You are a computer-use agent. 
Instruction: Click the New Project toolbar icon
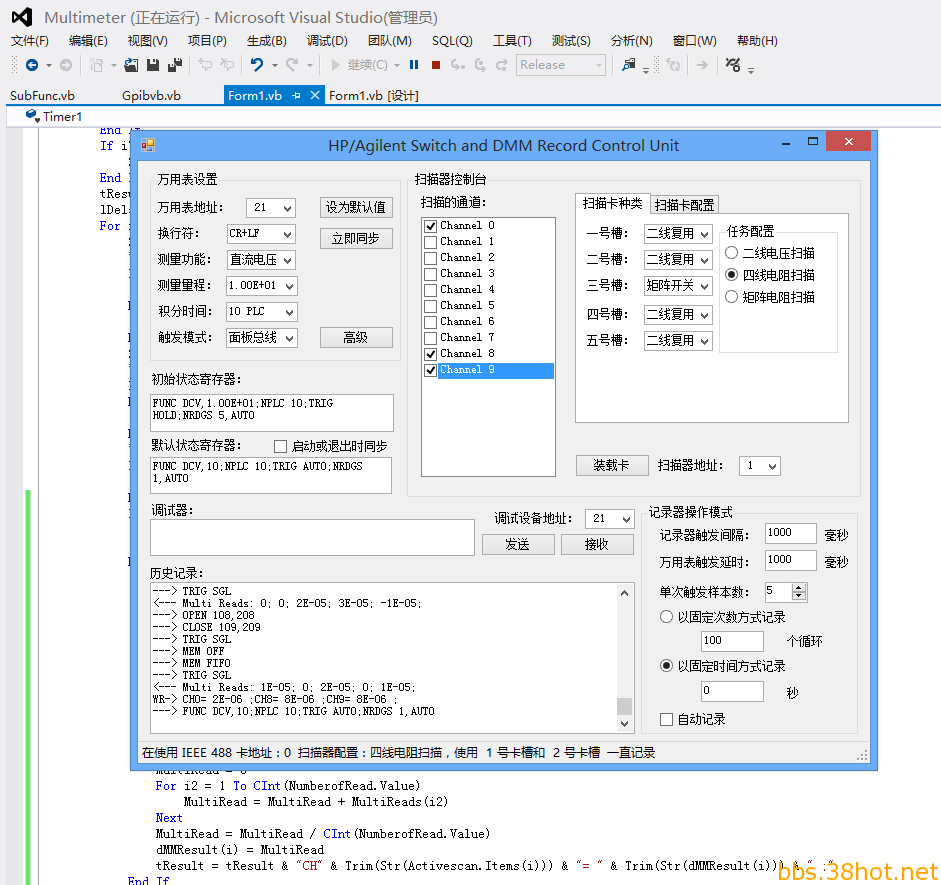pyautogui.click(x=96, y=65)
